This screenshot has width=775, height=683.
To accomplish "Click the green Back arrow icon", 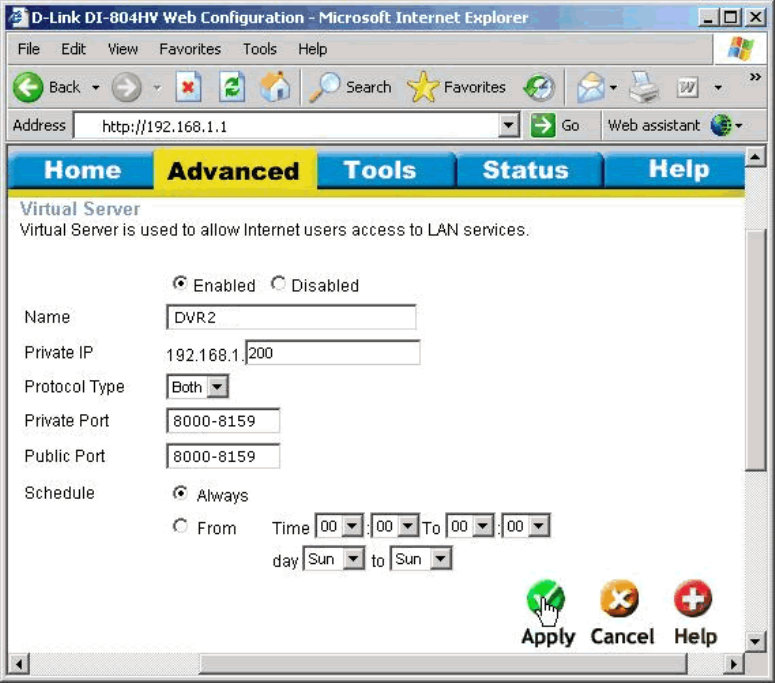I will tap(28, 87).
